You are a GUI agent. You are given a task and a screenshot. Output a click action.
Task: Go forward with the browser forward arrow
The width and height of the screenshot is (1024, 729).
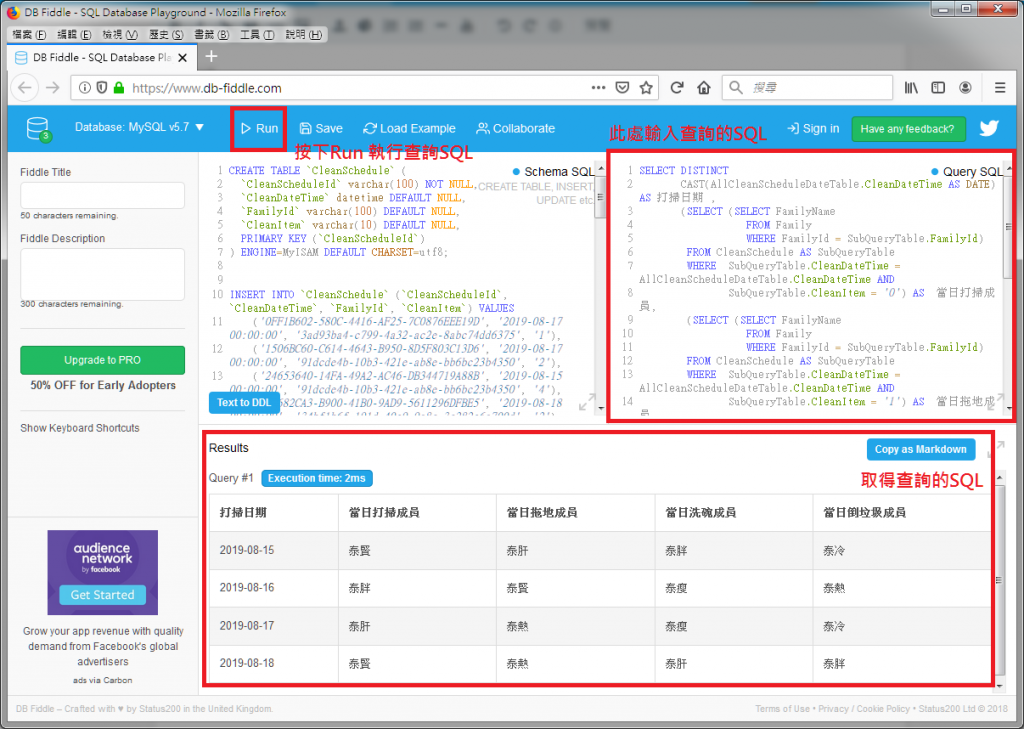(x=53, y=88)
